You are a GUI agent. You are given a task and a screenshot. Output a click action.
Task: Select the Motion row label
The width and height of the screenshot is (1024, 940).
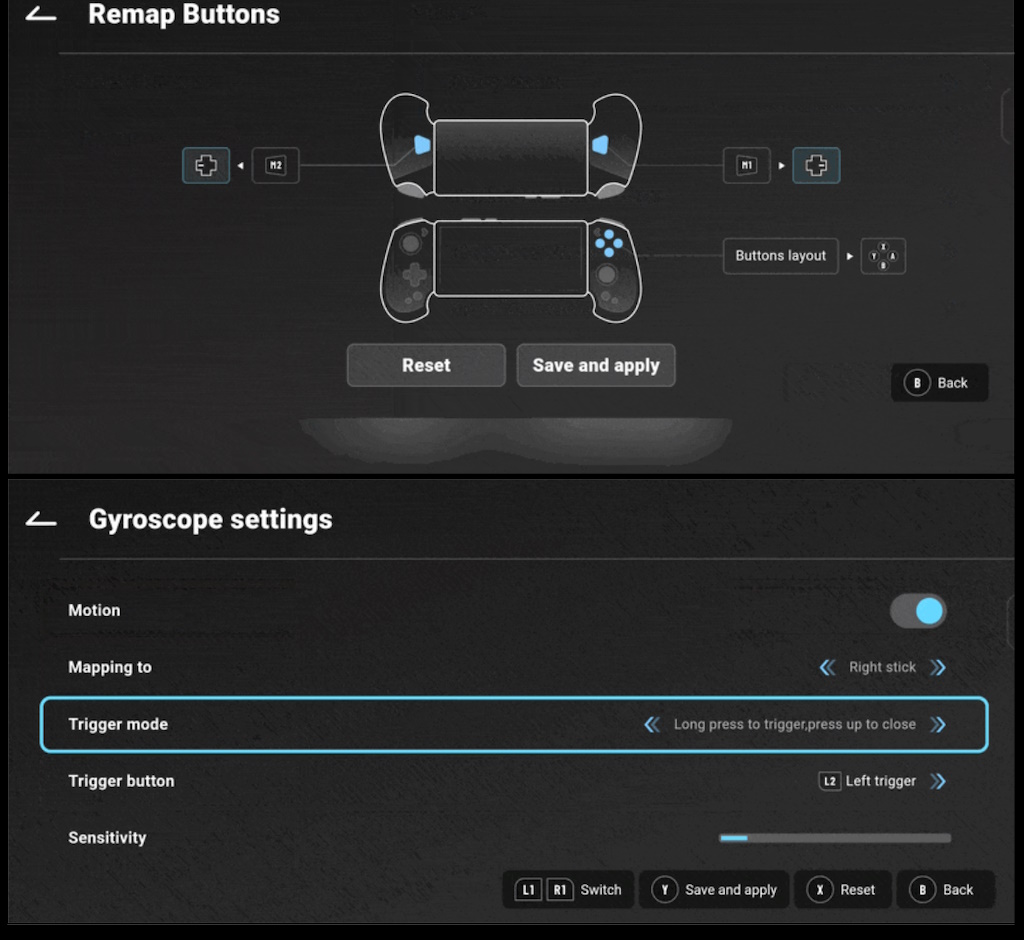click(x=94, y=611)
